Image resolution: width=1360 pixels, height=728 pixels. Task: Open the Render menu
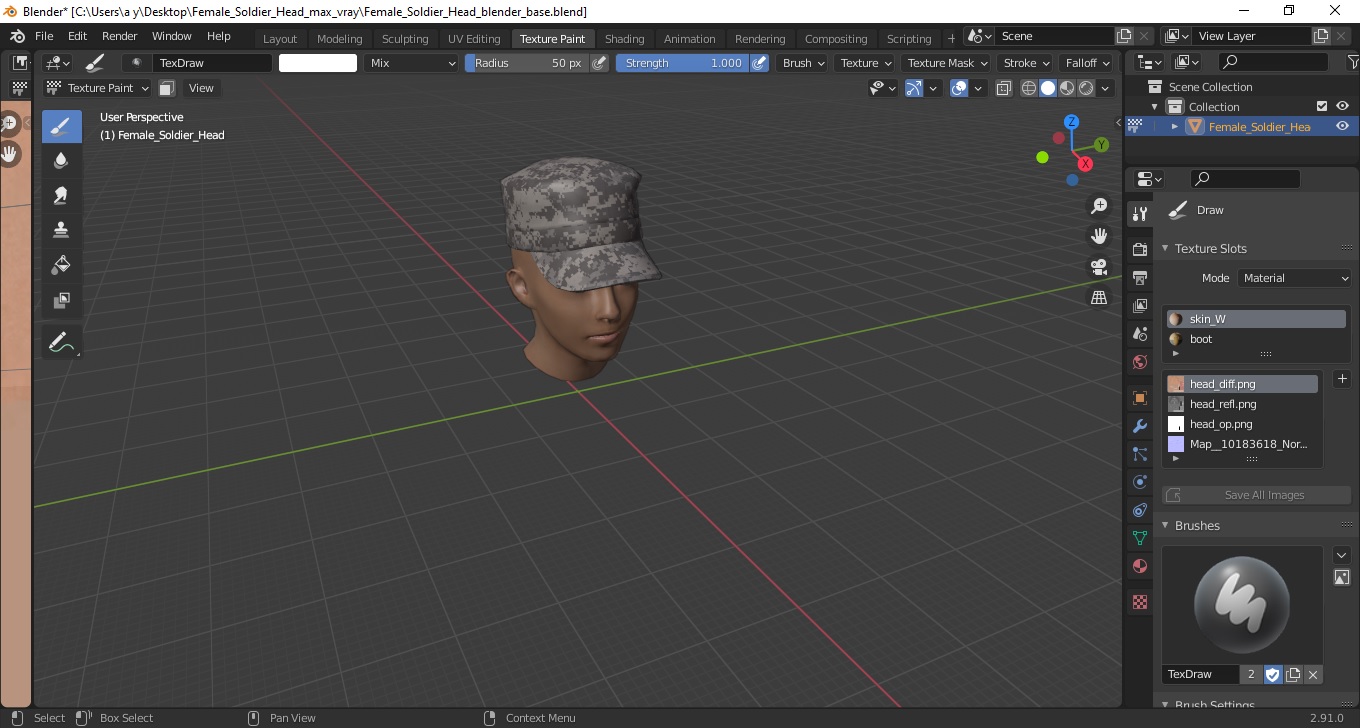click(x=119, y=36)
